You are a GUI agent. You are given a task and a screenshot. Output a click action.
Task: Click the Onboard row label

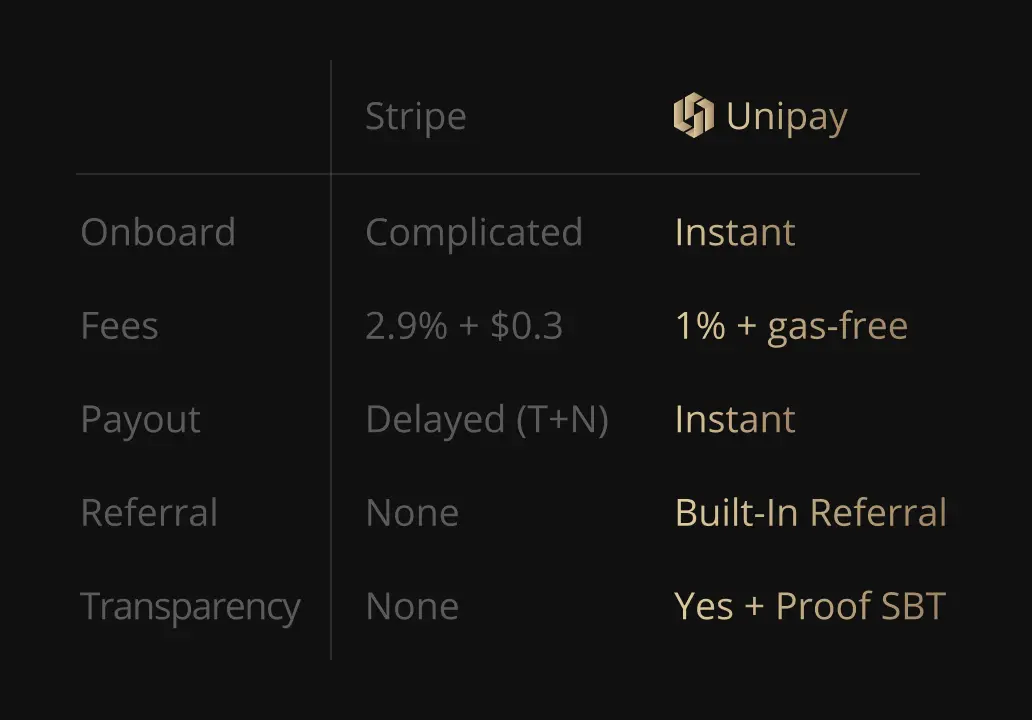coord(158,233)
